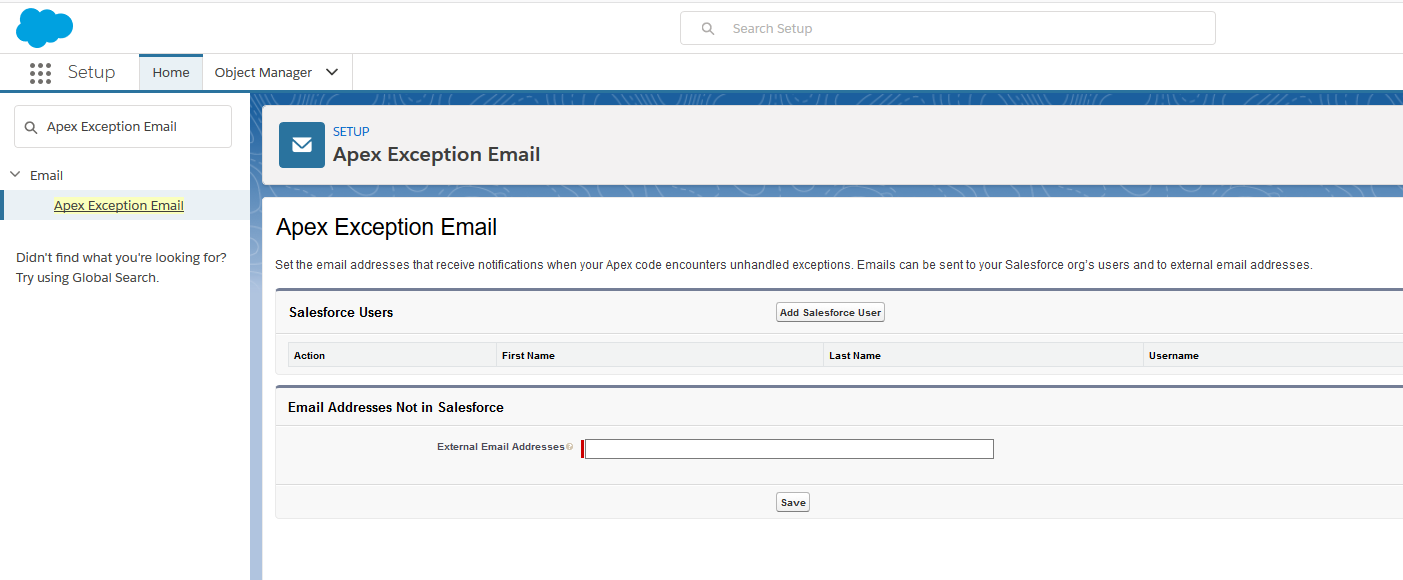Open the Object Manager tab
This screenshot has width=1403, height=580.
click(x=263, y=73)
